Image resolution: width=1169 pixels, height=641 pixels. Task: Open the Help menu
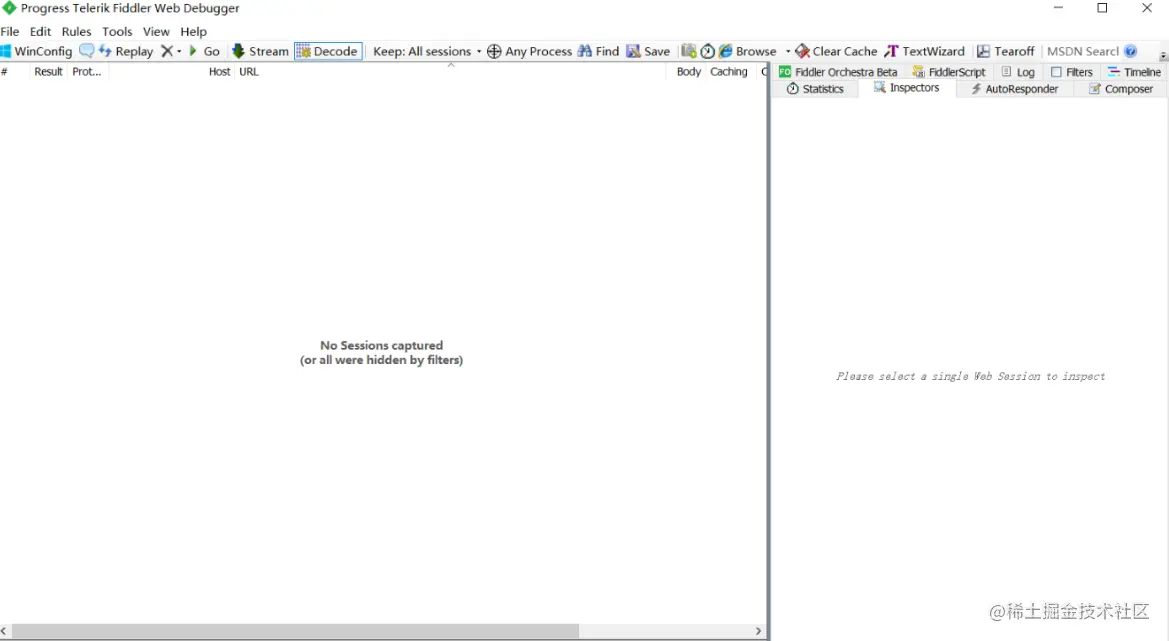pyautogui.click(x=193, y=31)
